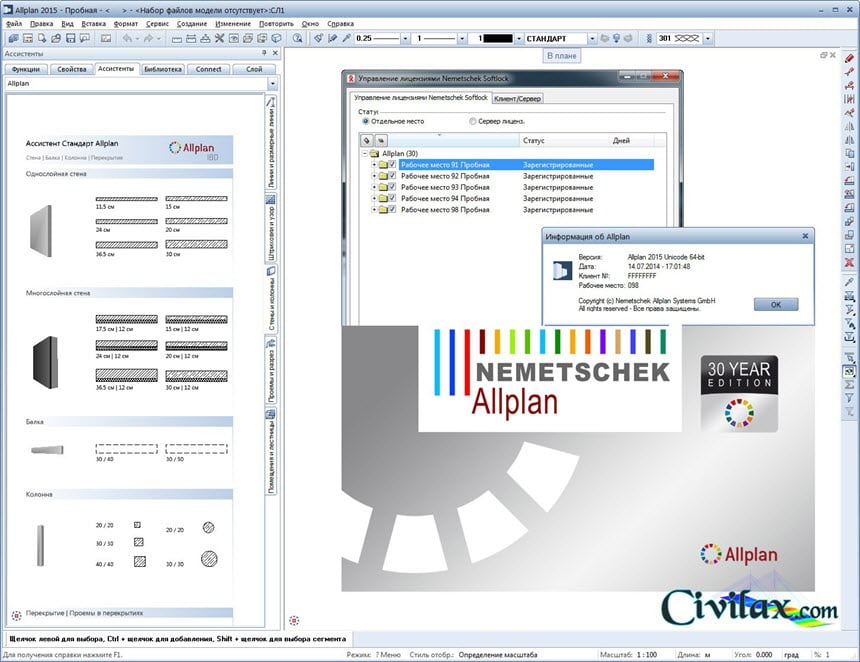The image size is (860, 662).
Task: Expand the Рабочее место 94 tree node
Action: (374, 199)
